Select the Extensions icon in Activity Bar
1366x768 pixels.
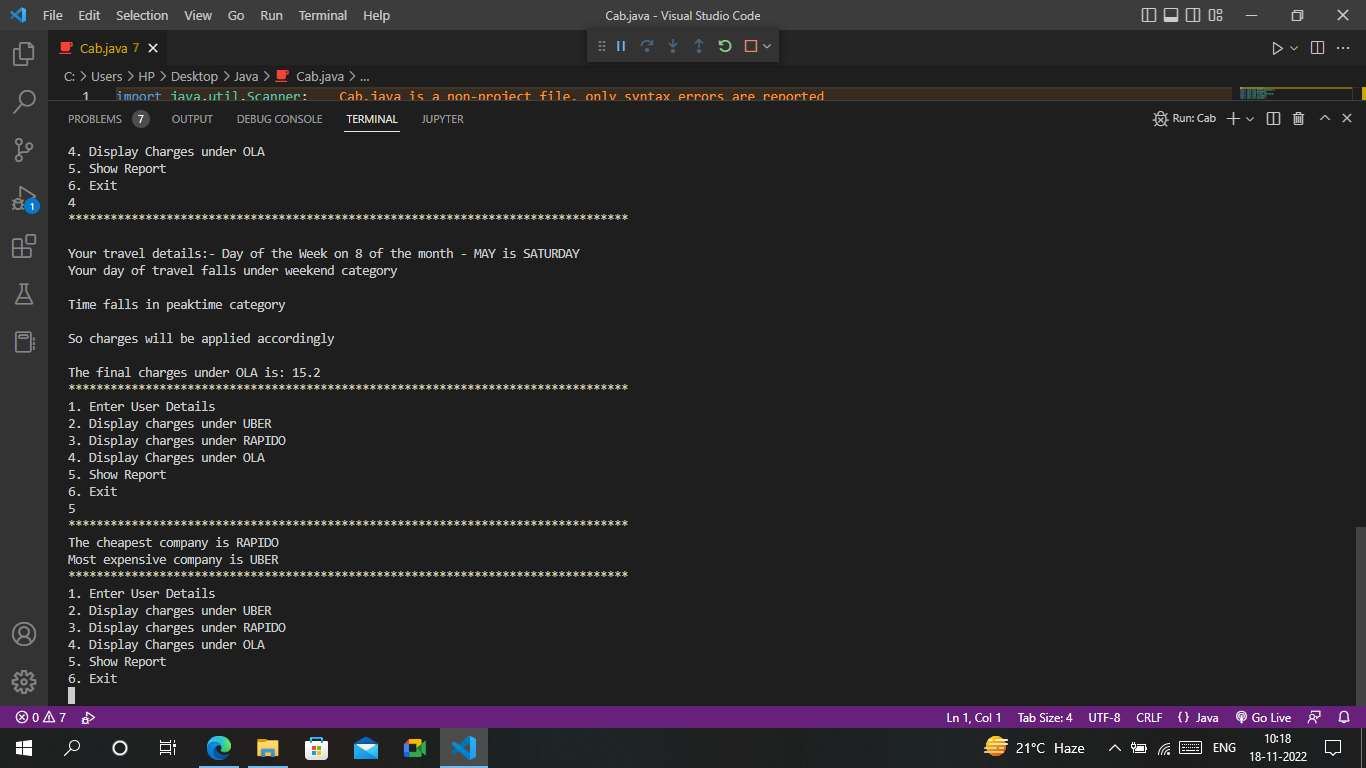pyautogui.click(x=25, y=246)
